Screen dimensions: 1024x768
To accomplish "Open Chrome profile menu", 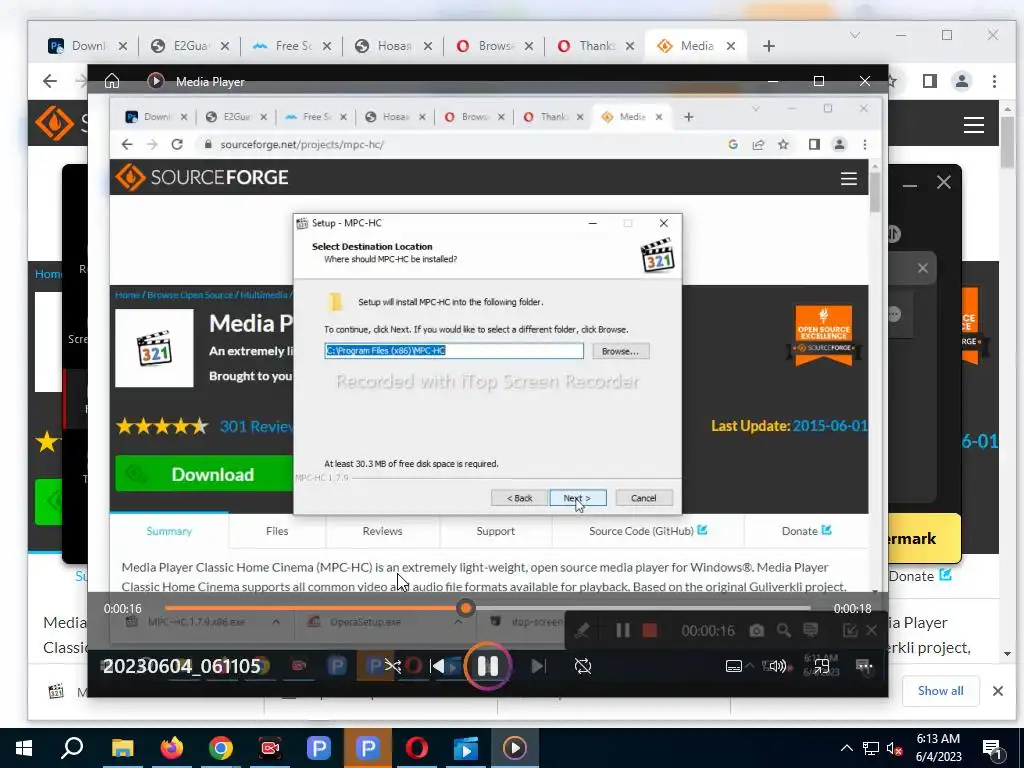I will tap(961, 81).
